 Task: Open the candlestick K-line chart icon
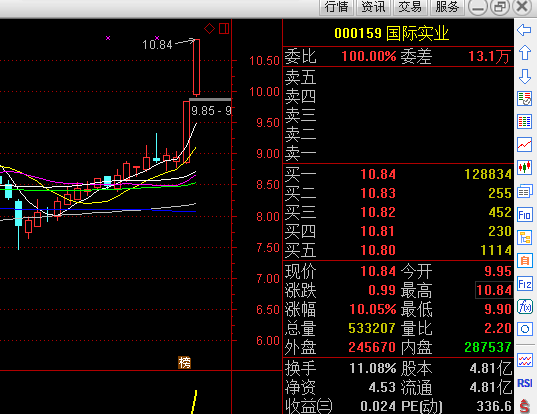pos(525,168)
